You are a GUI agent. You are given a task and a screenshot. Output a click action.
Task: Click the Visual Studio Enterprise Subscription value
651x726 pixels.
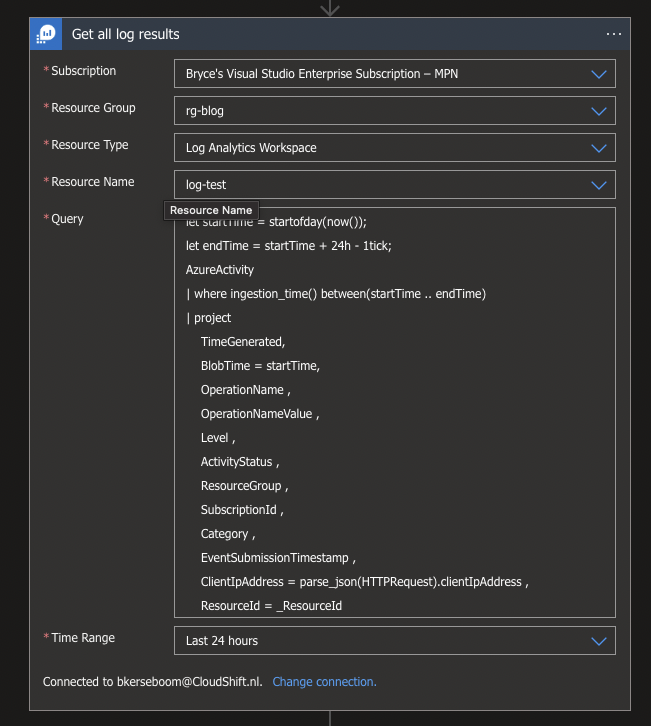[x=322, y=74]
